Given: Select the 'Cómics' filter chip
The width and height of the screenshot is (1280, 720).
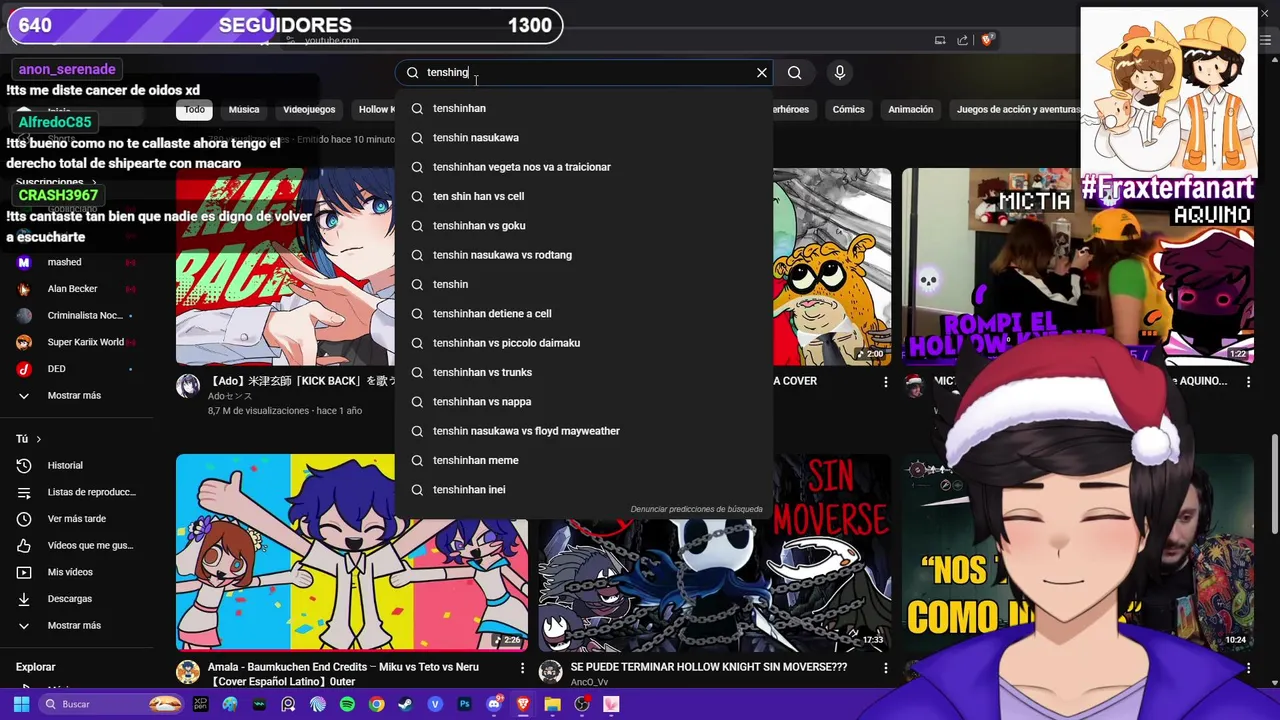Looking at the screenshot, I should pyautogui.click(x=848, y=109).
